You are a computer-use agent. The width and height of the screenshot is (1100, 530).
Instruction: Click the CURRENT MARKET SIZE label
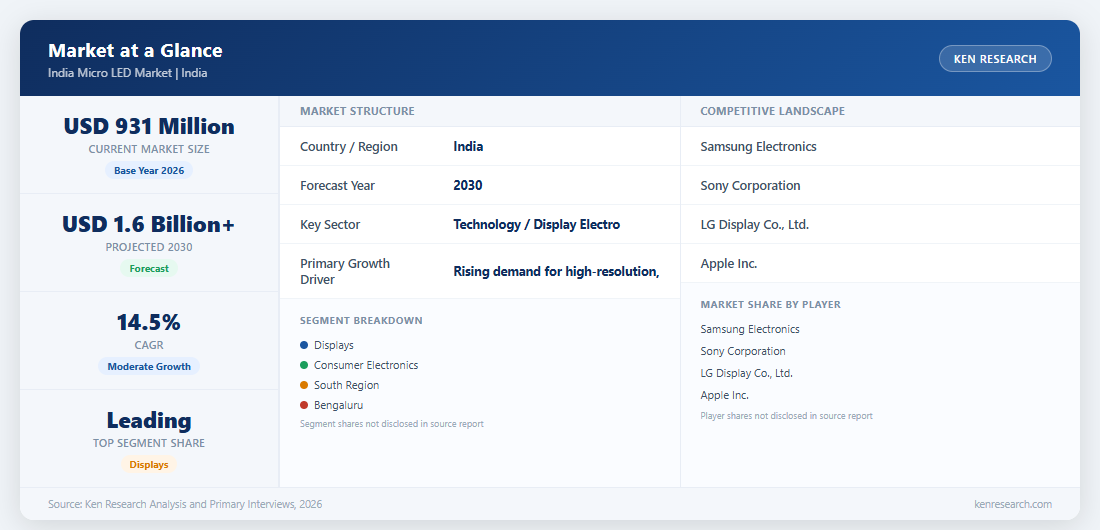pyautogui.click(x=149, y=150)
